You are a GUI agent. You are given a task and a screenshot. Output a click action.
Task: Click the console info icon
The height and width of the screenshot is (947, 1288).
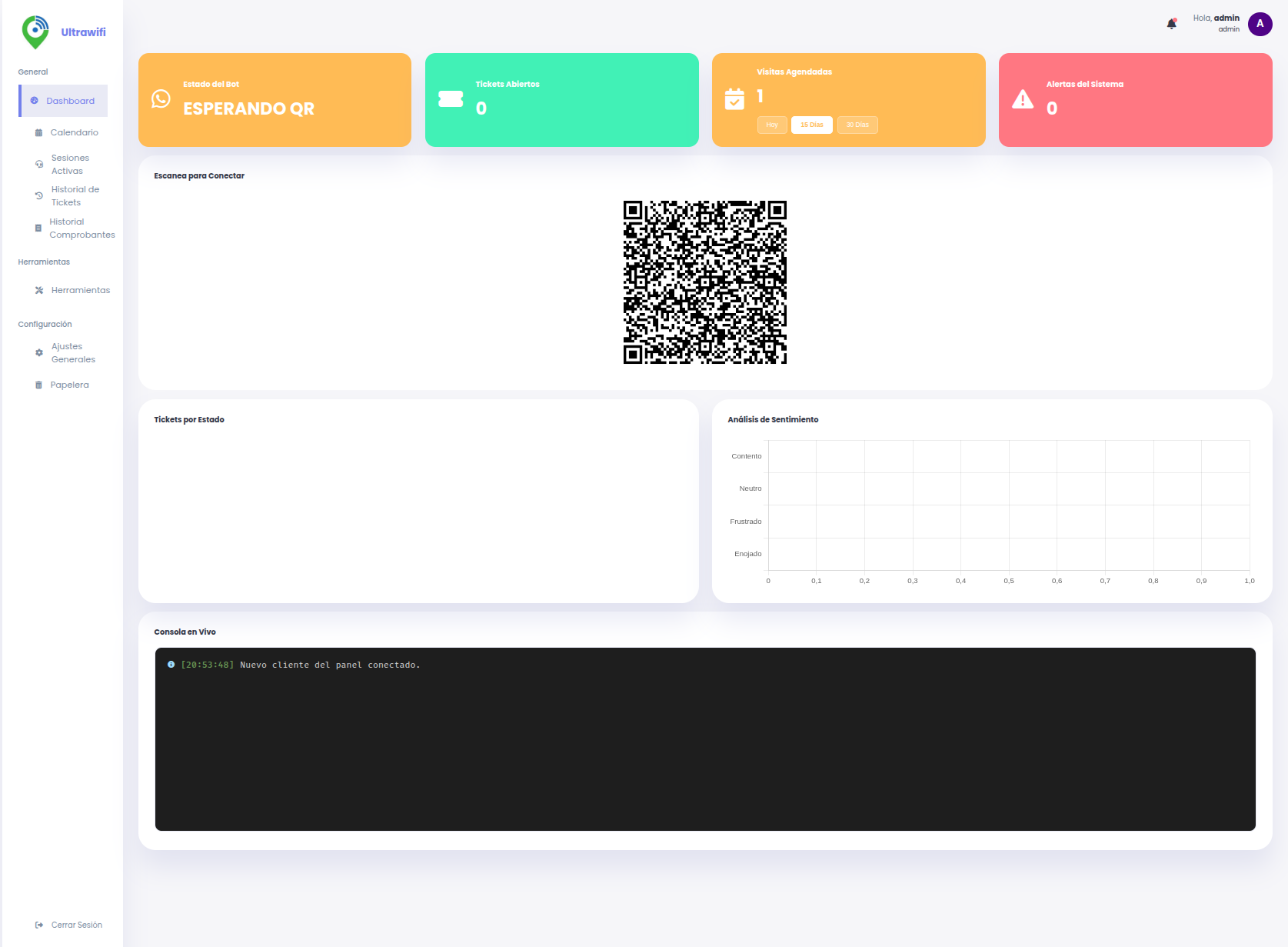point(171,665)
